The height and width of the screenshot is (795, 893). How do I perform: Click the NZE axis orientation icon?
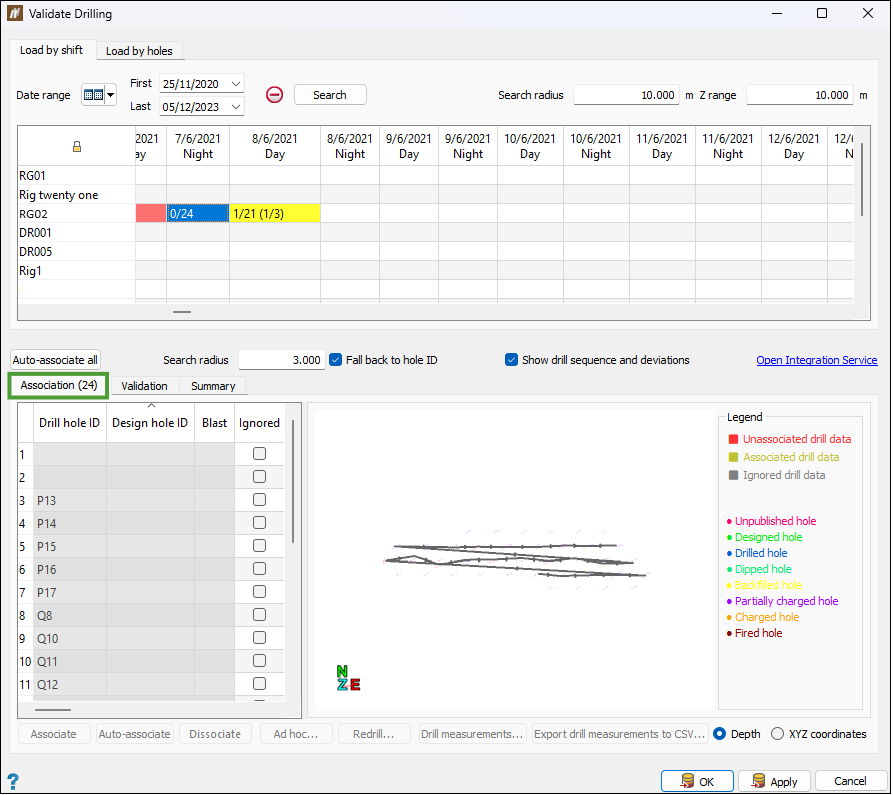(348, 678)
